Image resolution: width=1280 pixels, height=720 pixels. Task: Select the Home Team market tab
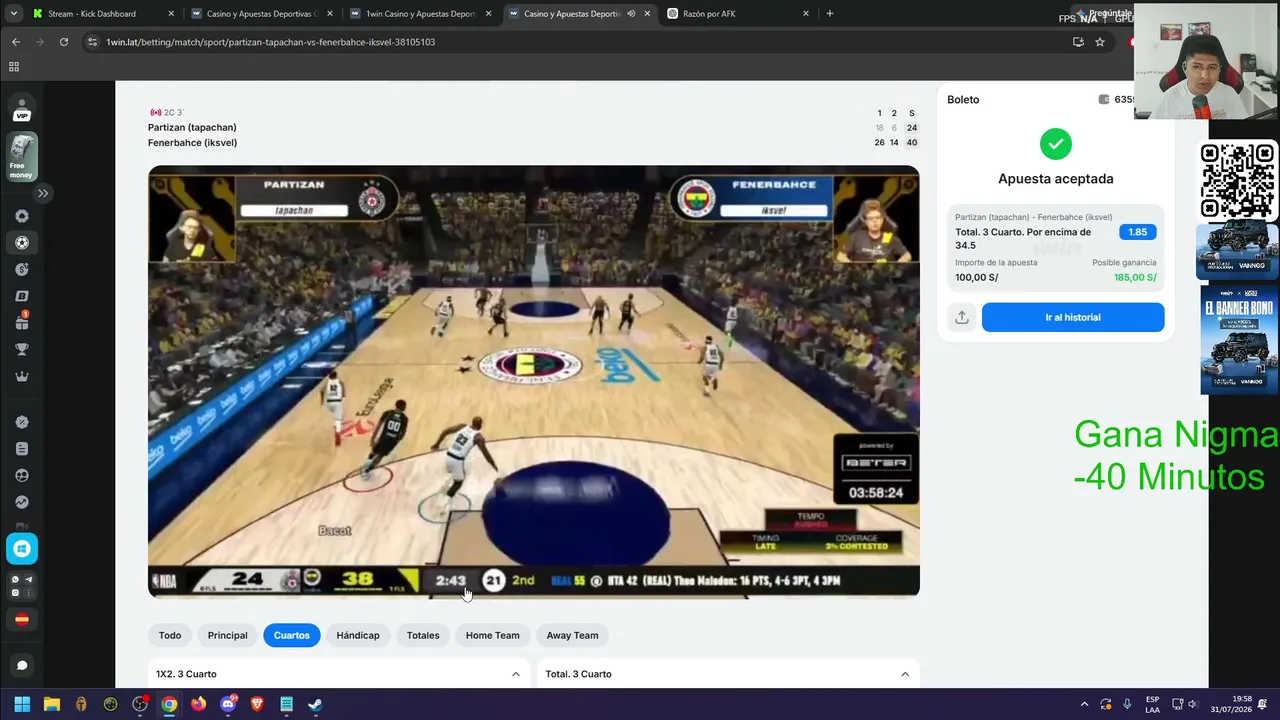492,635
